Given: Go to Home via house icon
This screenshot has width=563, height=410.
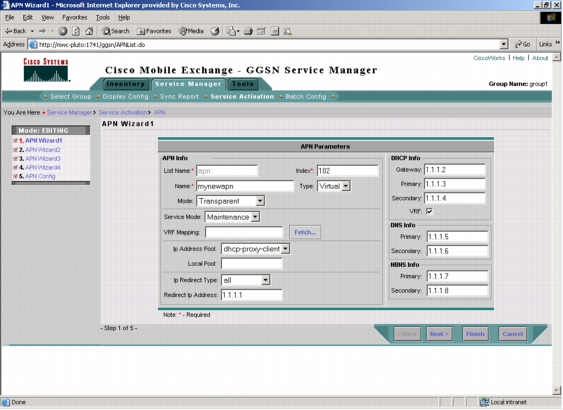Looking at the screenshot, I should [x=89, y=31].
